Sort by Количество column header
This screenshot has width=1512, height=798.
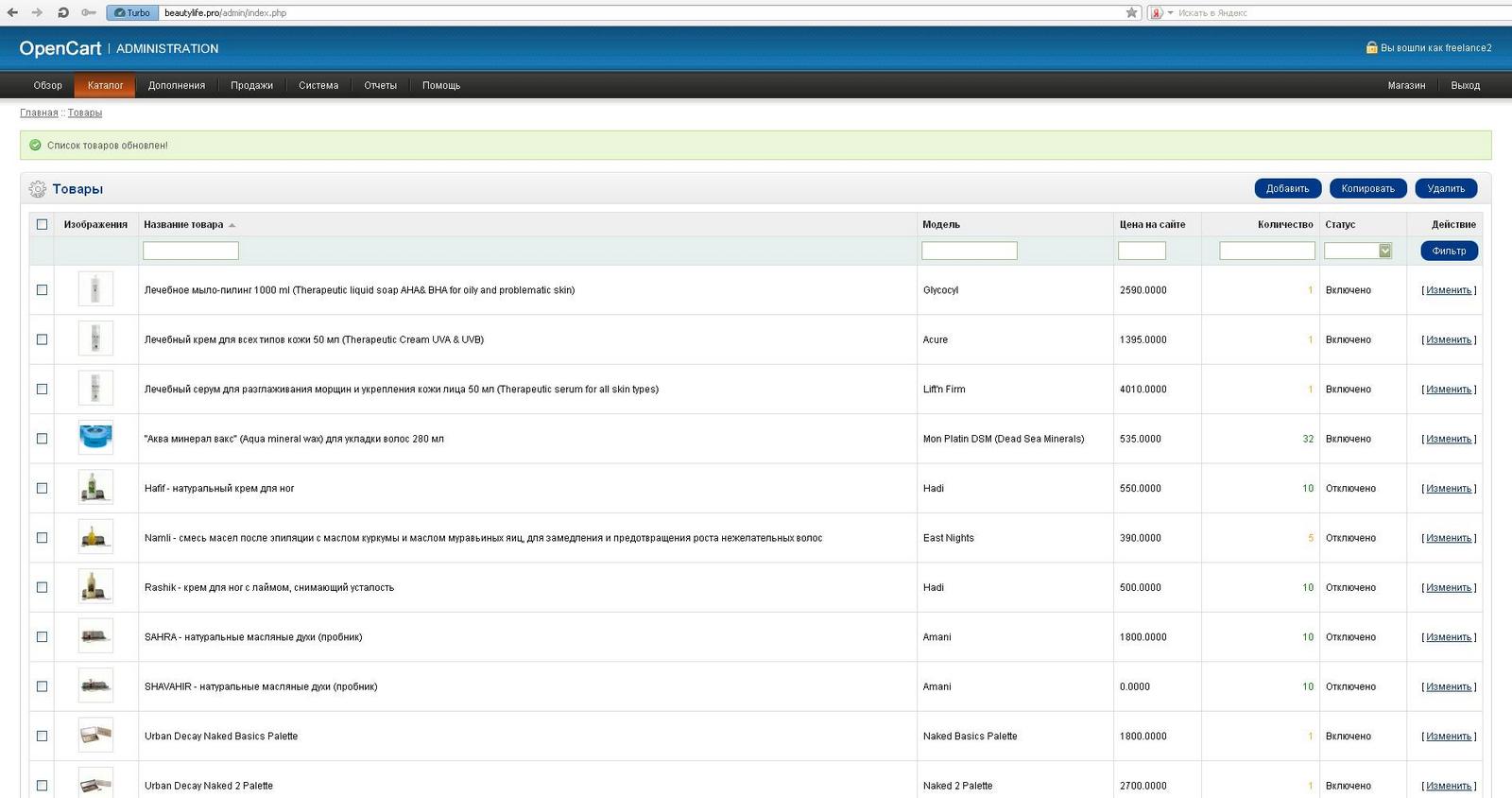tap(1285, 224)
